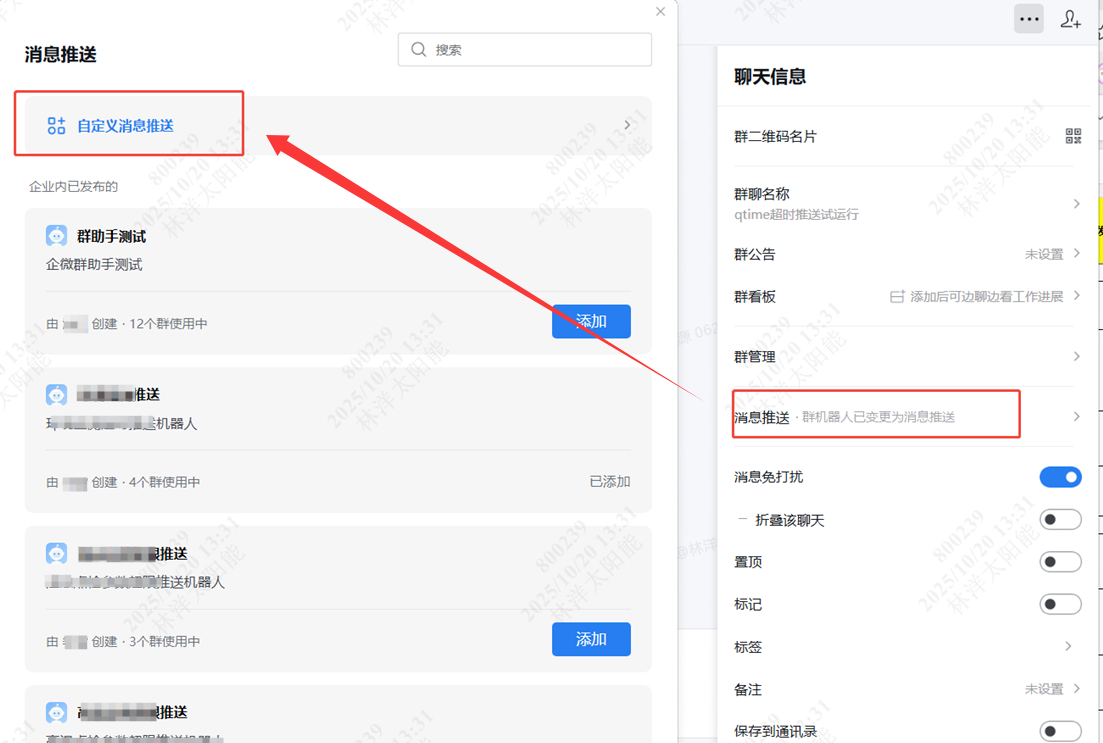Click 3个群使用中 usage text
Screen dimensions: 1103x743
165,642
